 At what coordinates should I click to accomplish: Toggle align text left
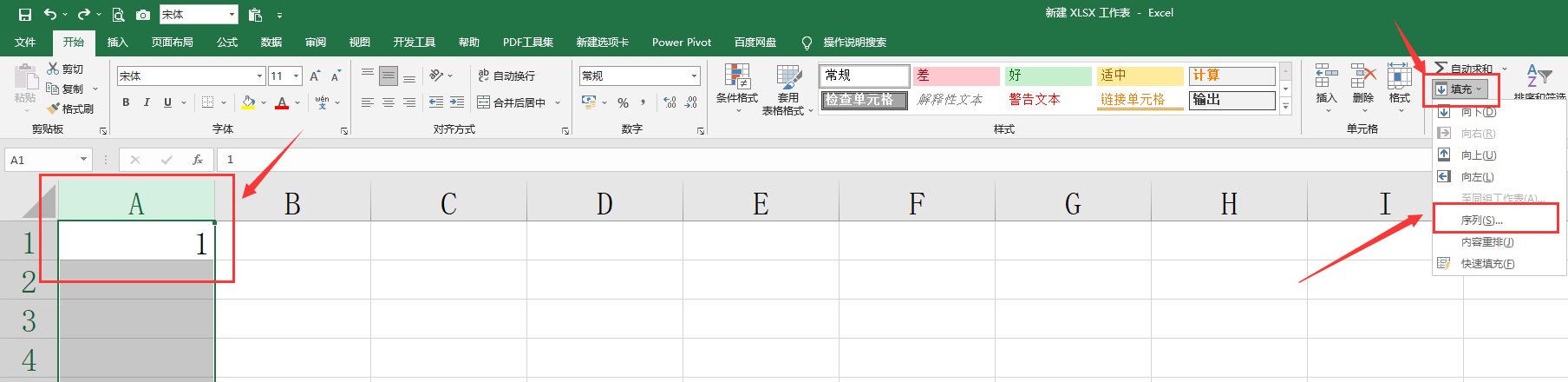(368, 102)
